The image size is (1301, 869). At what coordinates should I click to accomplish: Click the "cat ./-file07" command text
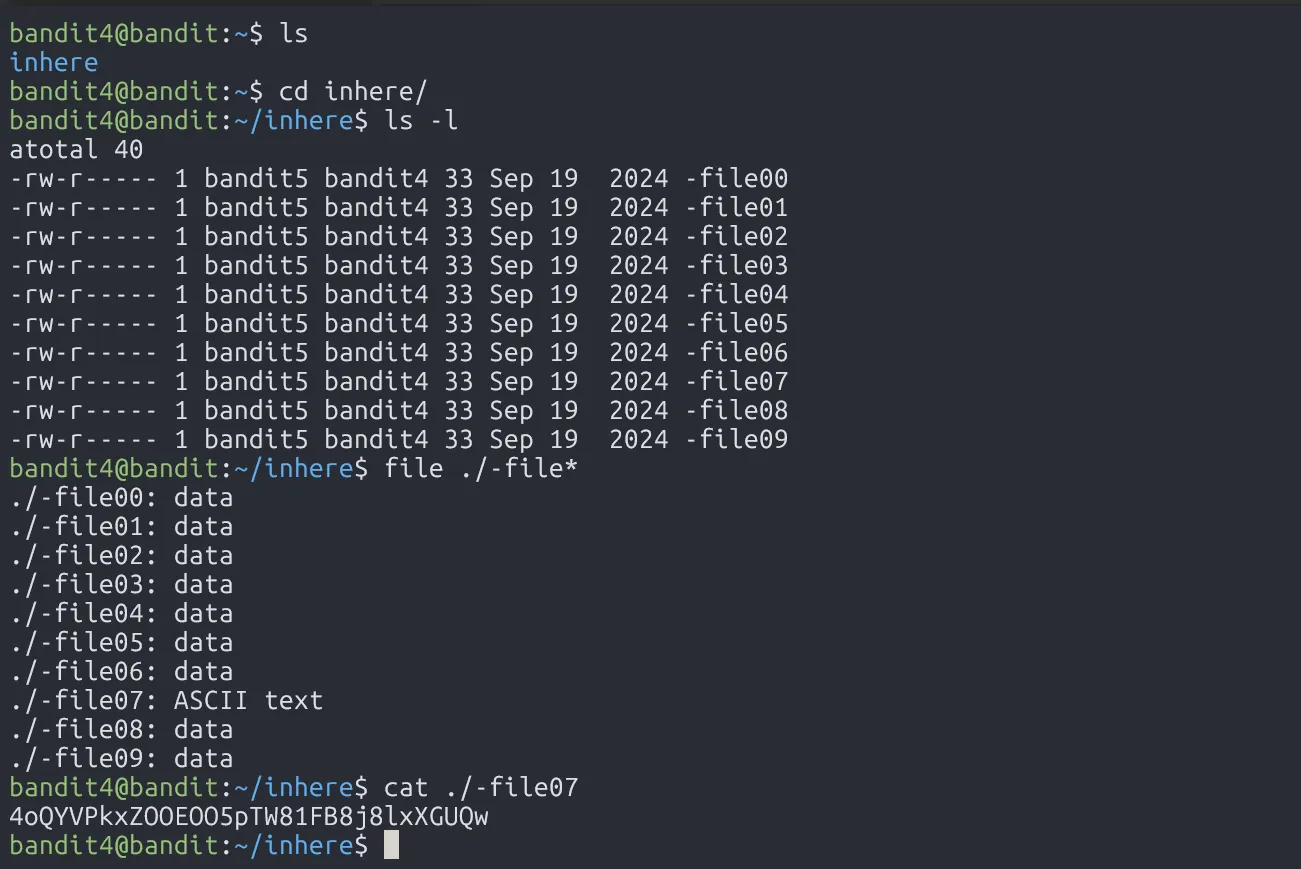481,787
